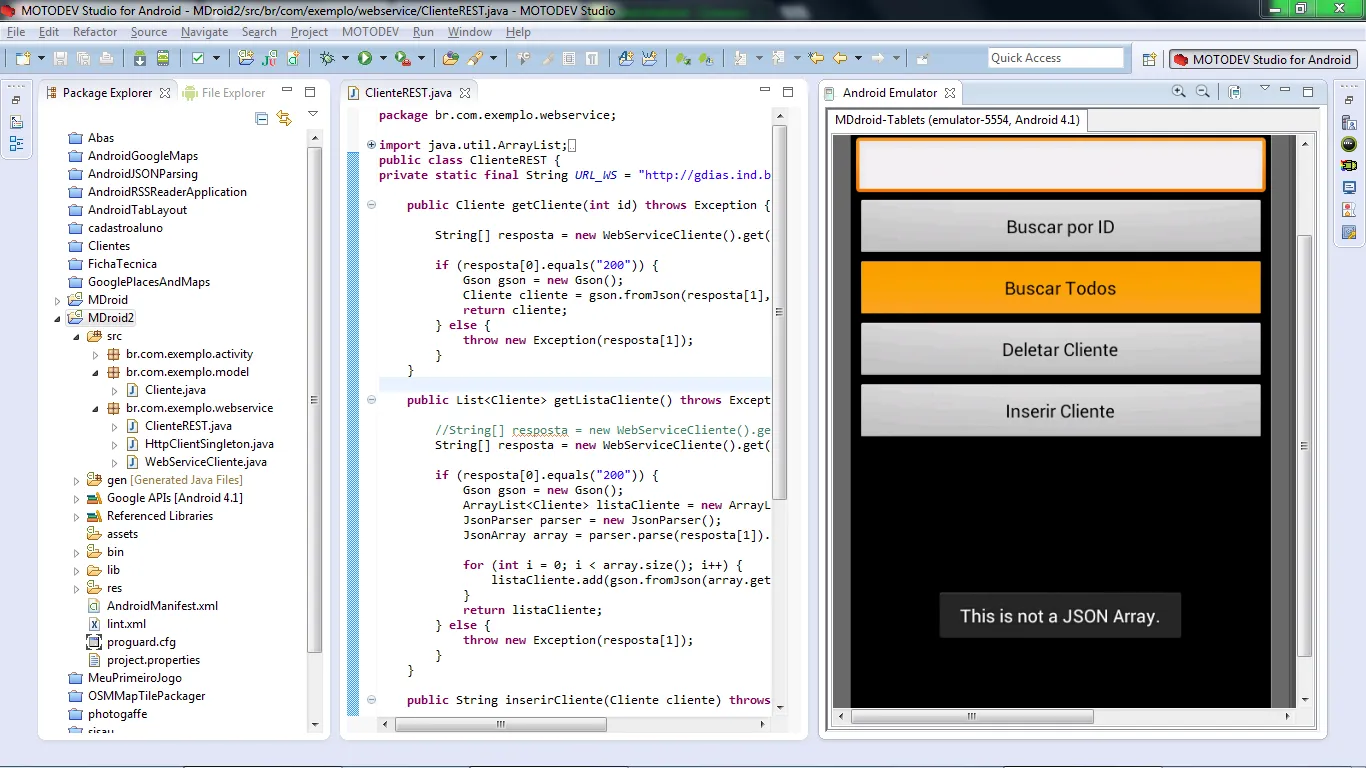Click the Debug bug icon in toolbar
Screen dimensions: 1366x768
pos(327,59)
